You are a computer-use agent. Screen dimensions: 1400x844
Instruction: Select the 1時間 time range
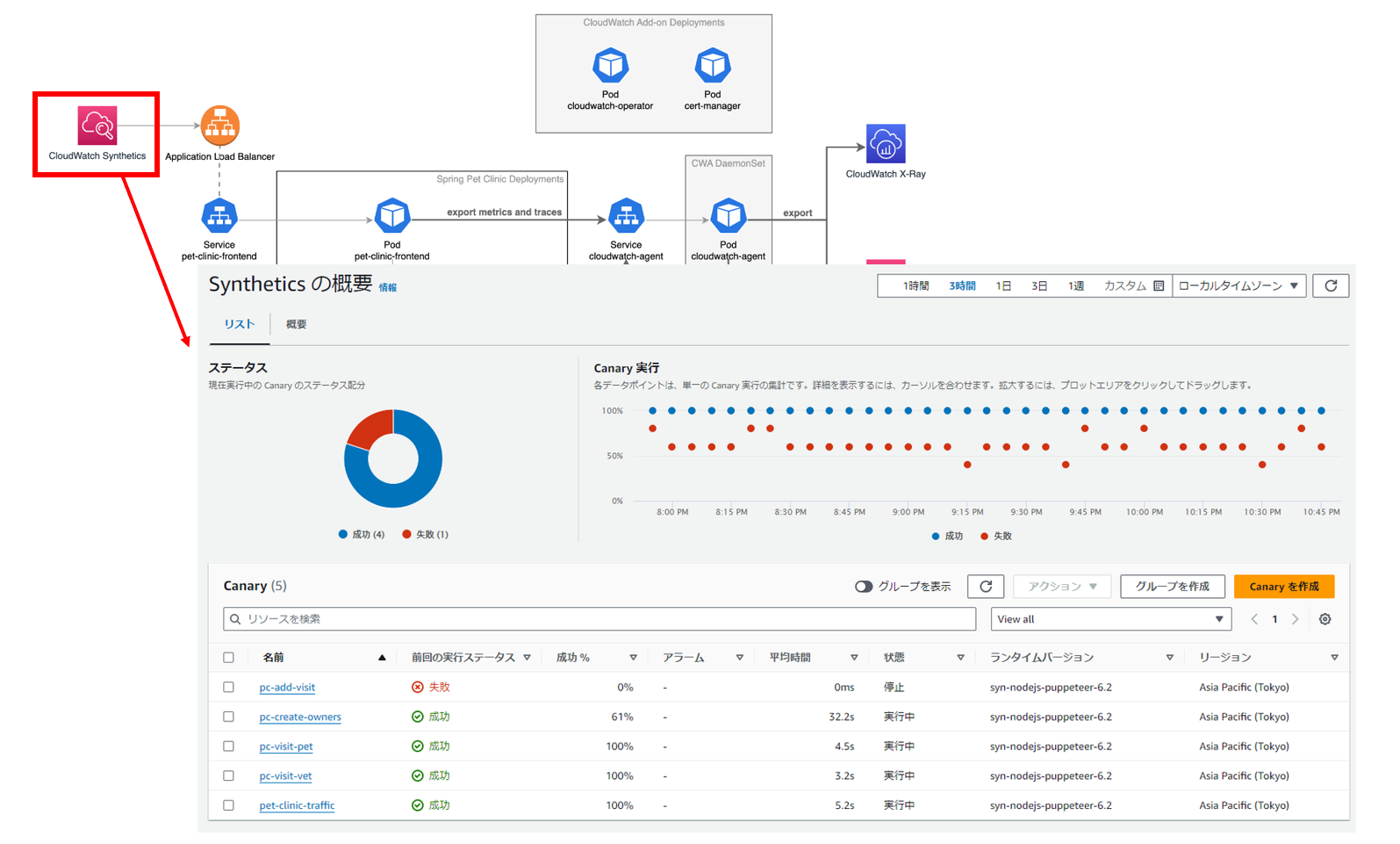tap(915, 286)
